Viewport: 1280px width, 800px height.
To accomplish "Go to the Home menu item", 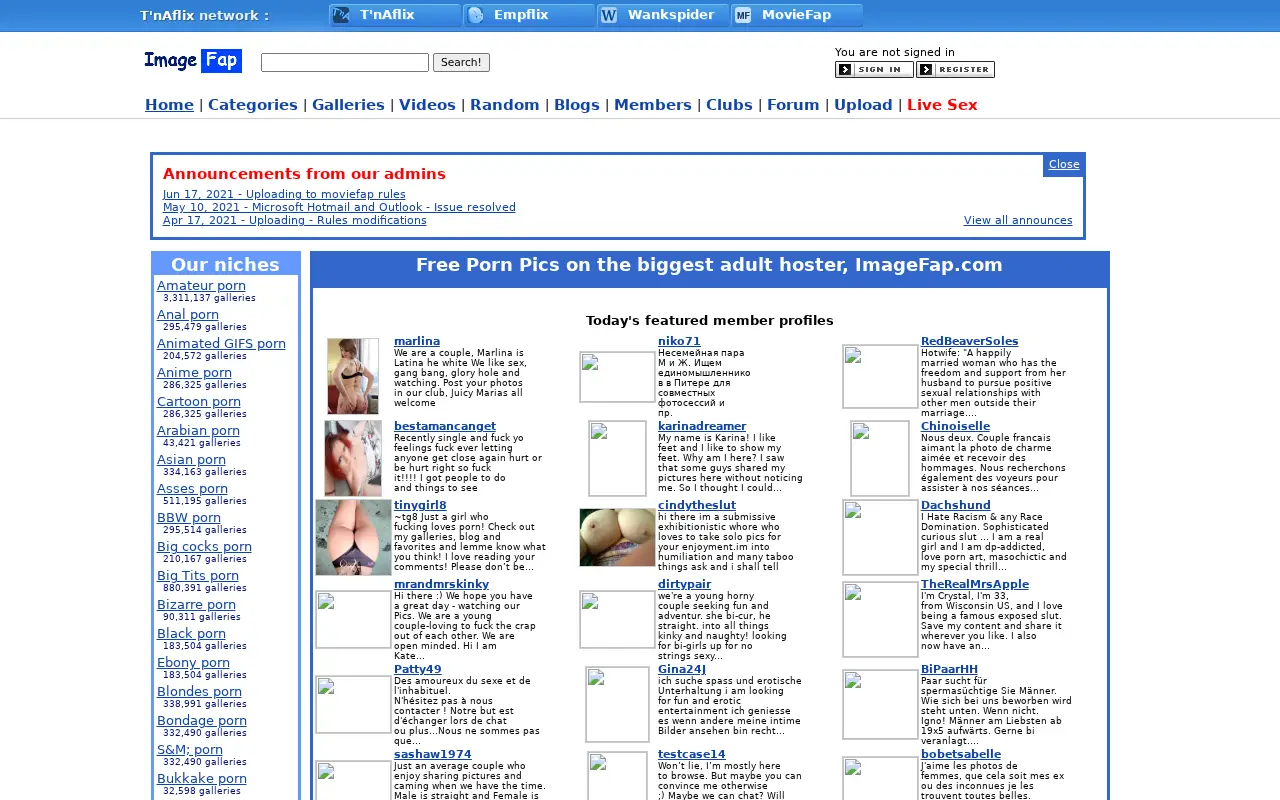I will [x=169, y=105].
